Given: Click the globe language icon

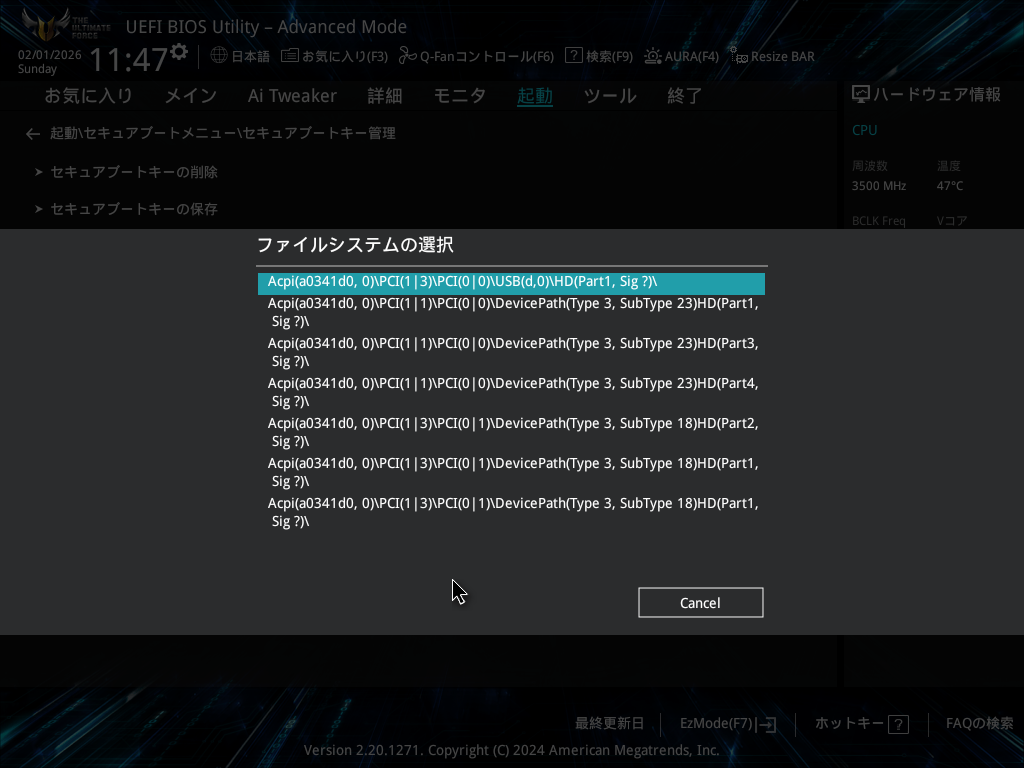Looking at the screenshot, I should (x=219, y=56).
